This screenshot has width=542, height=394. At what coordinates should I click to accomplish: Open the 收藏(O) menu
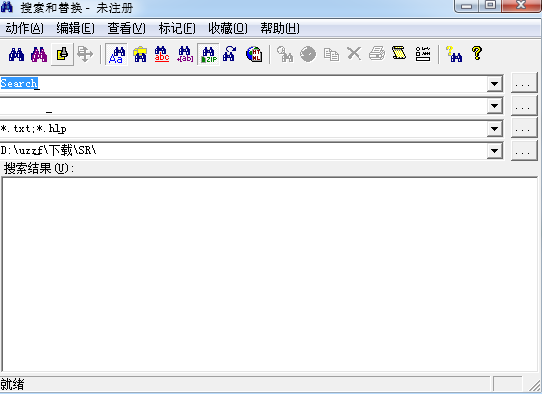[228, 28]
